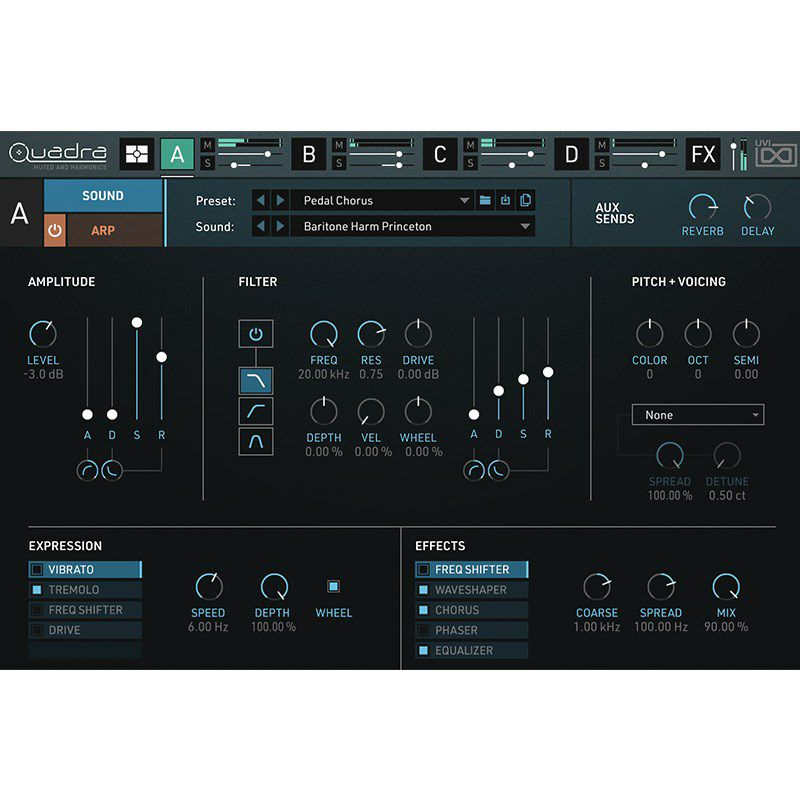This screenshot has height=800, width=800.
Task: Open the four-layer overview grid icon
Action: [137, 154]
